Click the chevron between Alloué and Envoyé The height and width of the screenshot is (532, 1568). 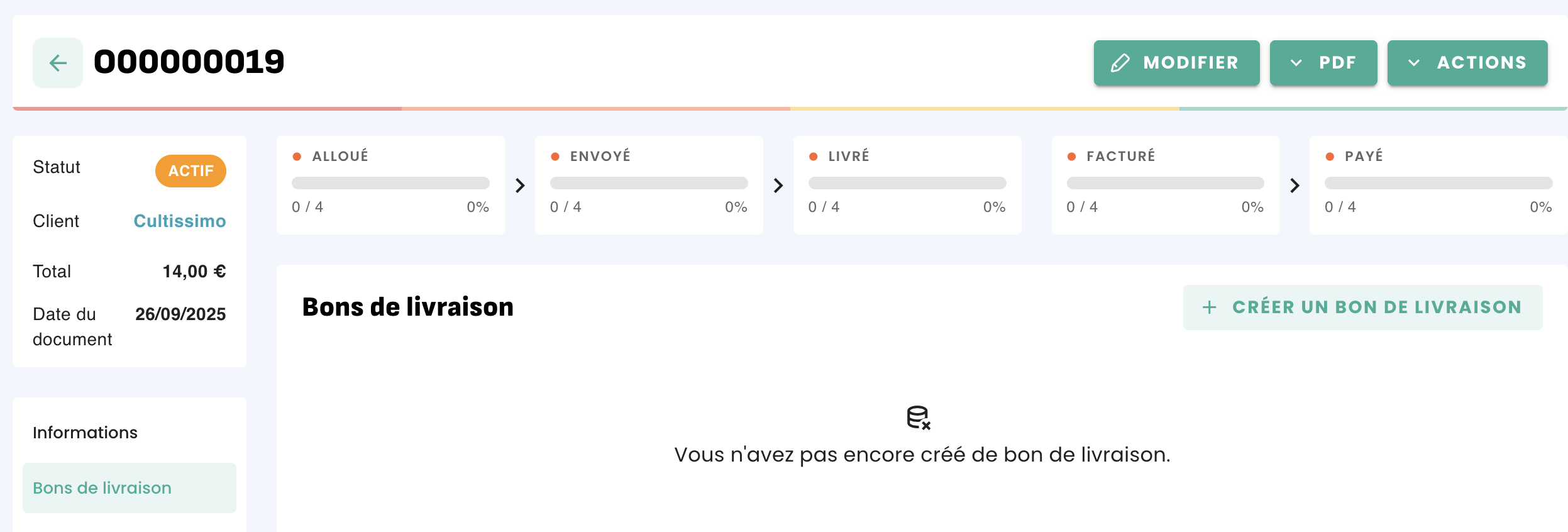click(x=520, y=186)
